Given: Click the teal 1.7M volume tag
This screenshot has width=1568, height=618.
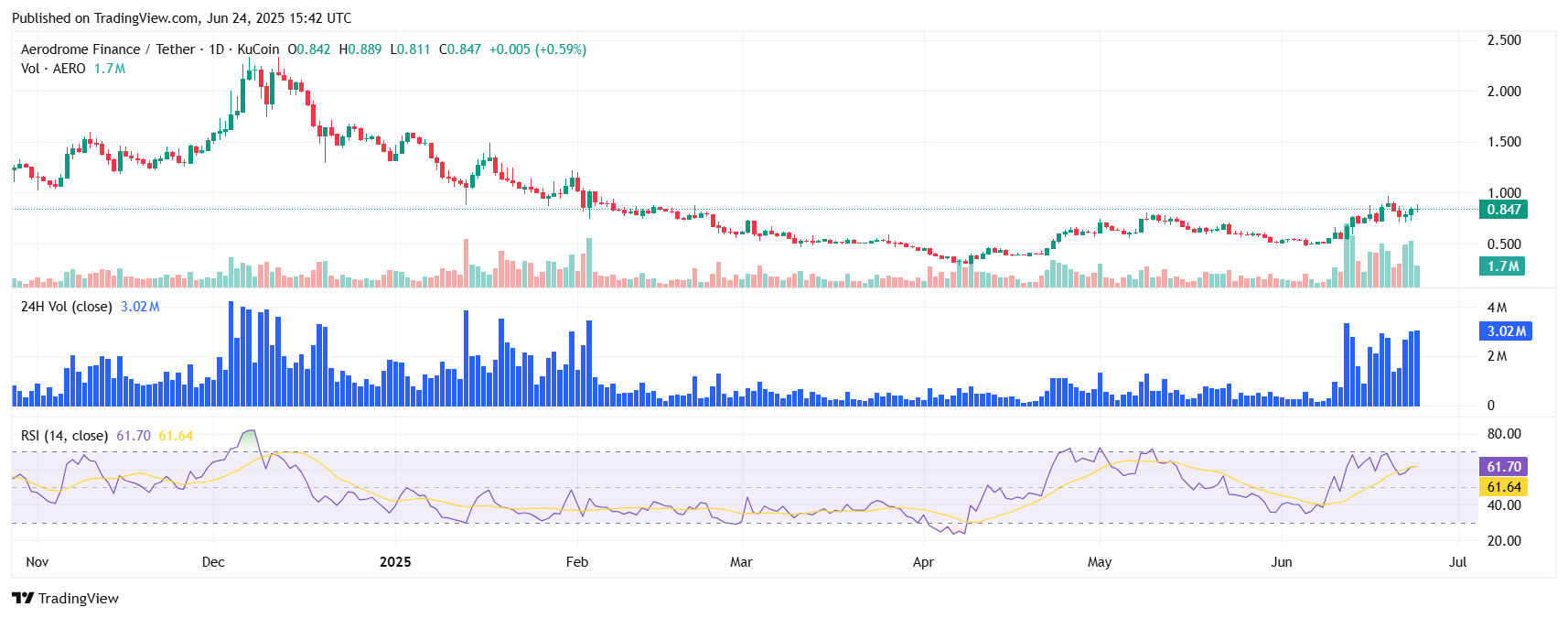Looking at the screenshot, I should (x=1502, y=266).
